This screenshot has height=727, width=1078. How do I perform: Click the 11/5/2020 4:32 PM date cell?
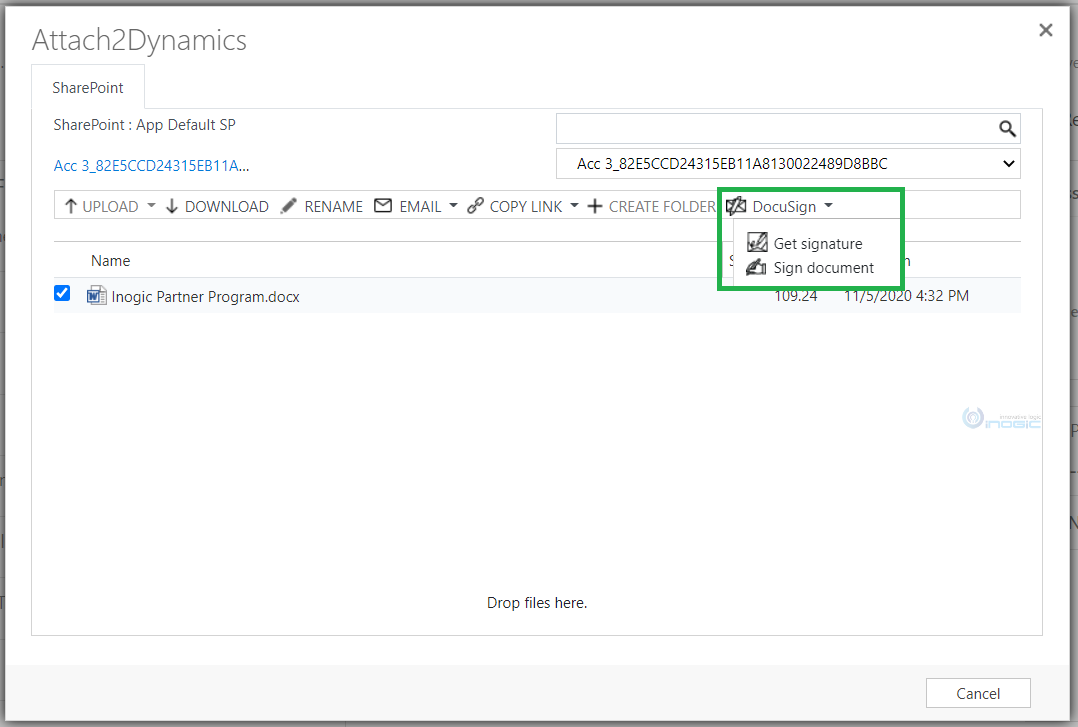tap(906, 296)
